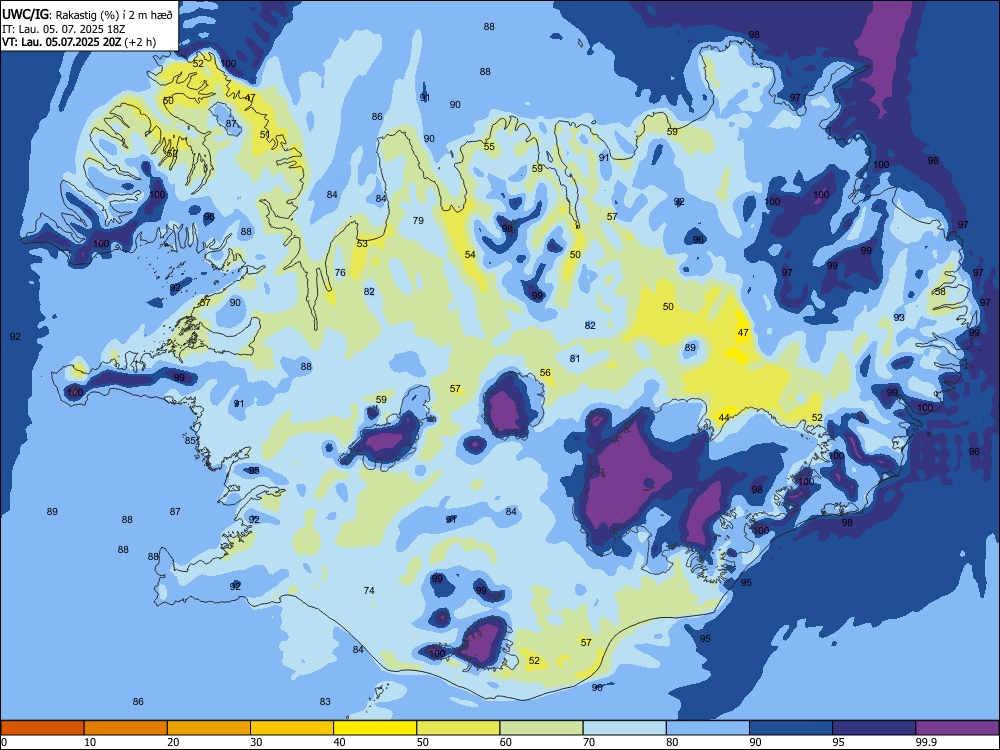Click the humidity value '55' on the map

[x=489, y=147]
